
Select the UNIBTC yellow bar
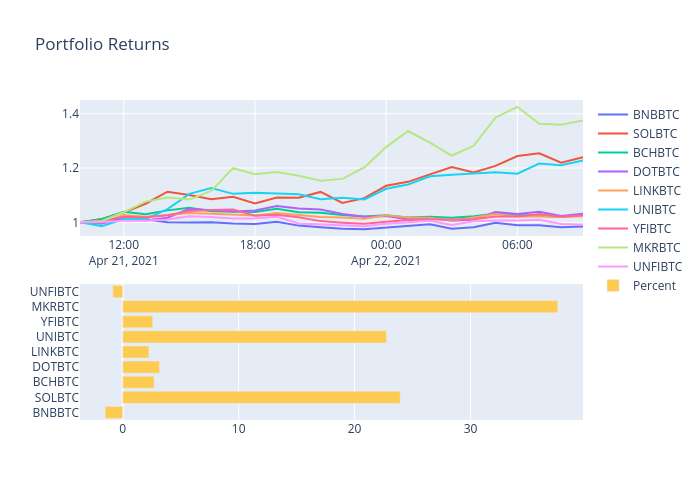point(254,337)
